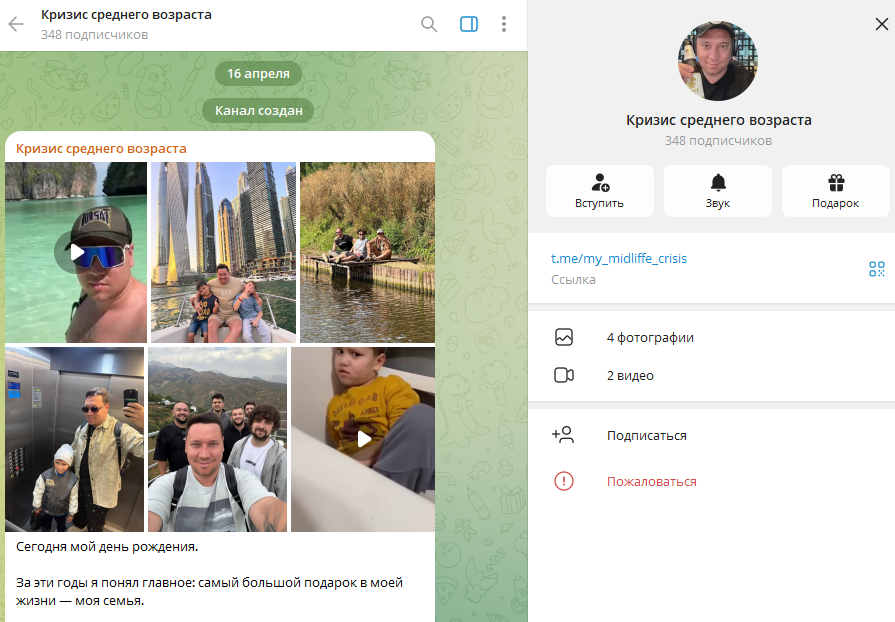Open the channel profile avatar photo

point(717,61)
